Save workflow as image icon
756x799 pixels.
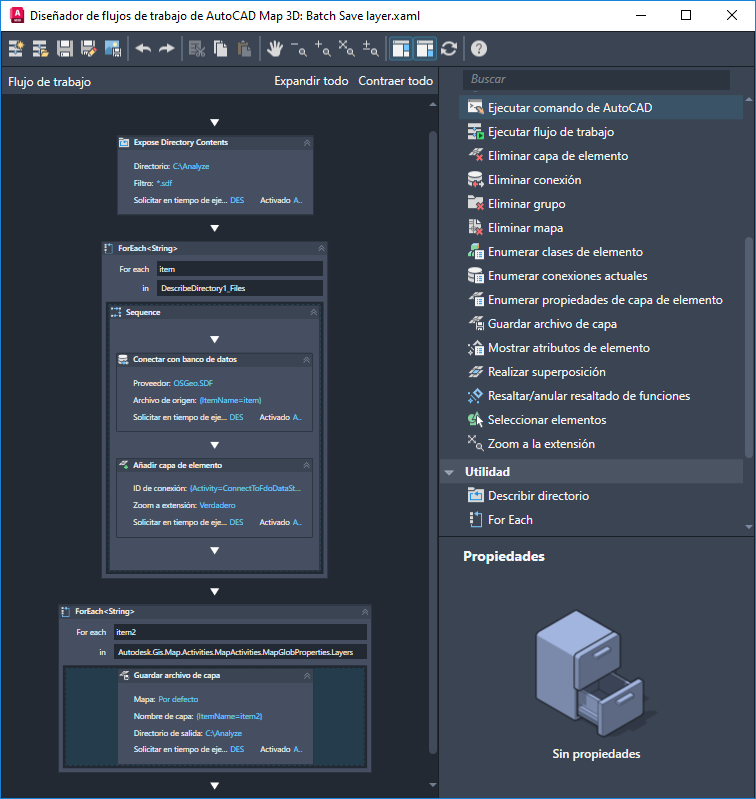click(113, 49)
